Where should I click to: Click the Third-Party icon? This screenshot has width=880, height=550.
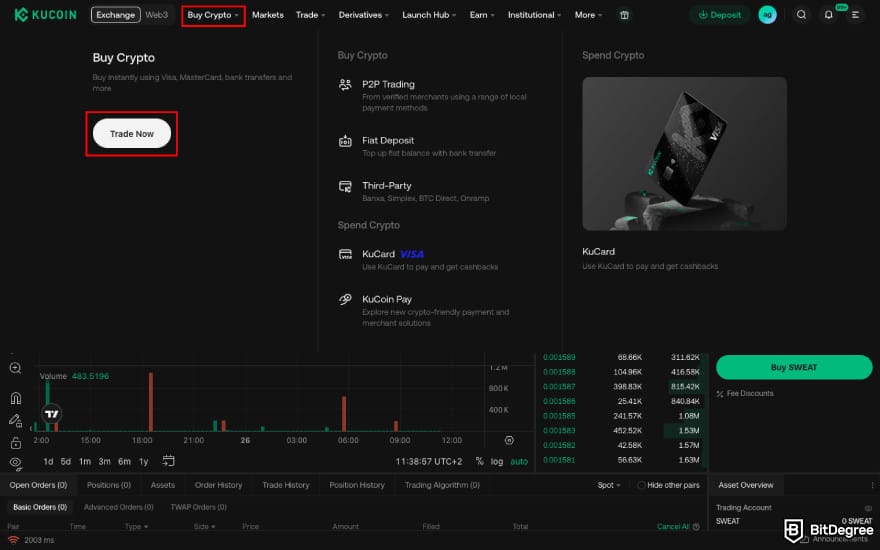(345, 186)
